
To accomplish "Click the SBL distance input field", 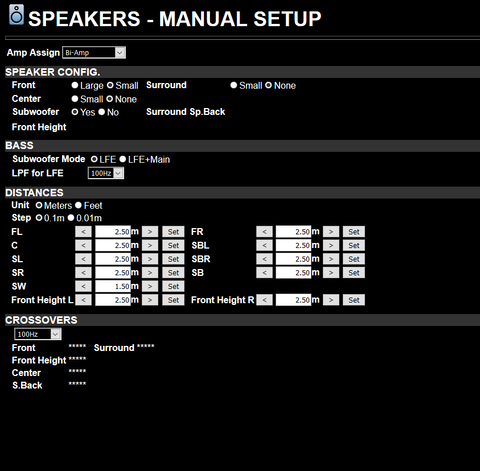I will point(294,245).
